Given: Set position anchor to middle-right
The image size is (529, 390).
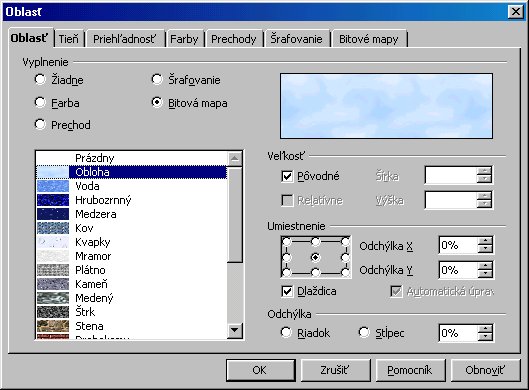Looking at the screenshot, I should [x=345, y=257].
